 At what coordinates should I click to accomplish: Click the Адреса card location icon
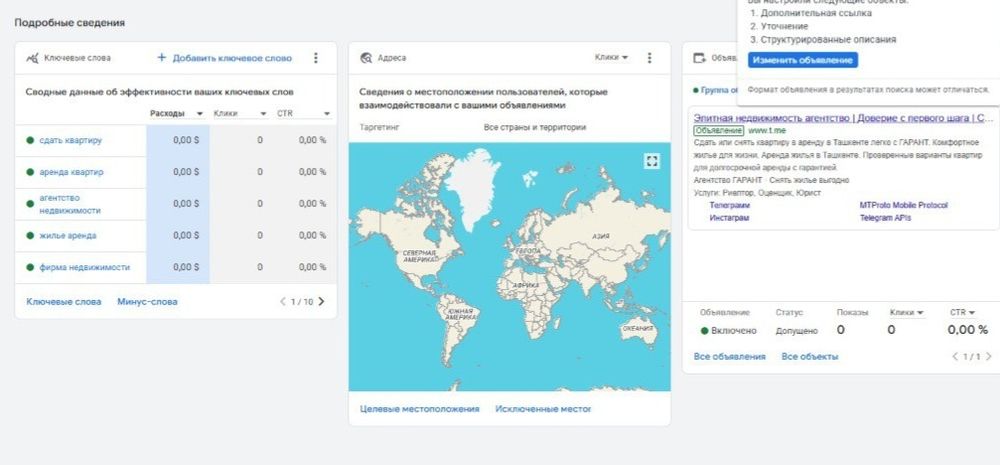366,58
